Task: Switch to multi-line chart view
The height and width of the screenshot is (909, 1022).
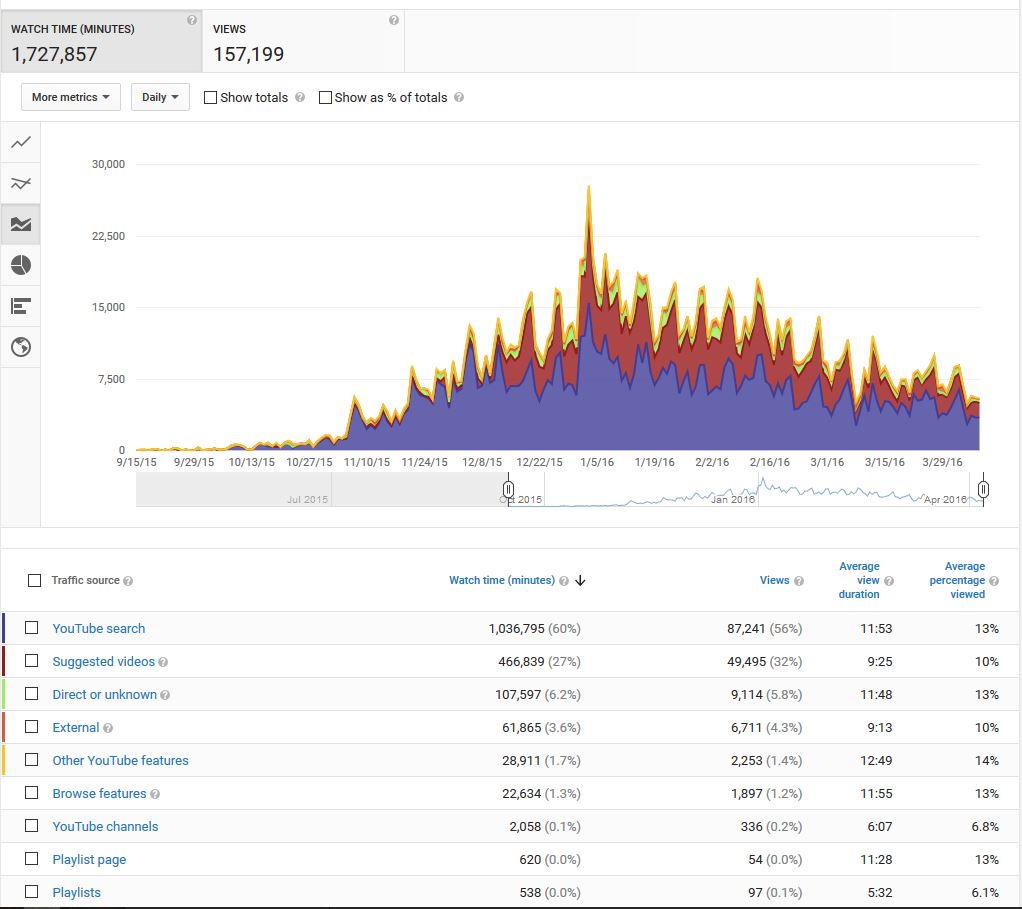Action: pos(20,183)
